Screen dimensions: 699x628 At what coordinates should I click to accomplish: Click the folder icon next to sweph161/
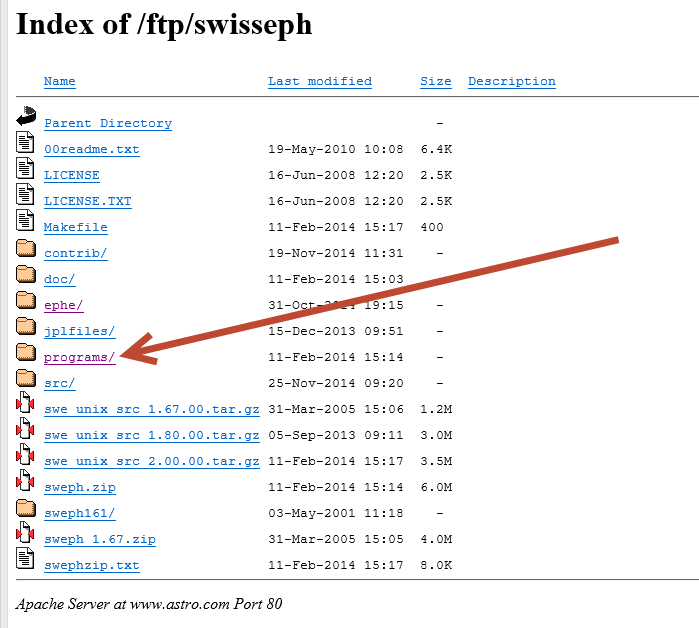coord(26,508)
